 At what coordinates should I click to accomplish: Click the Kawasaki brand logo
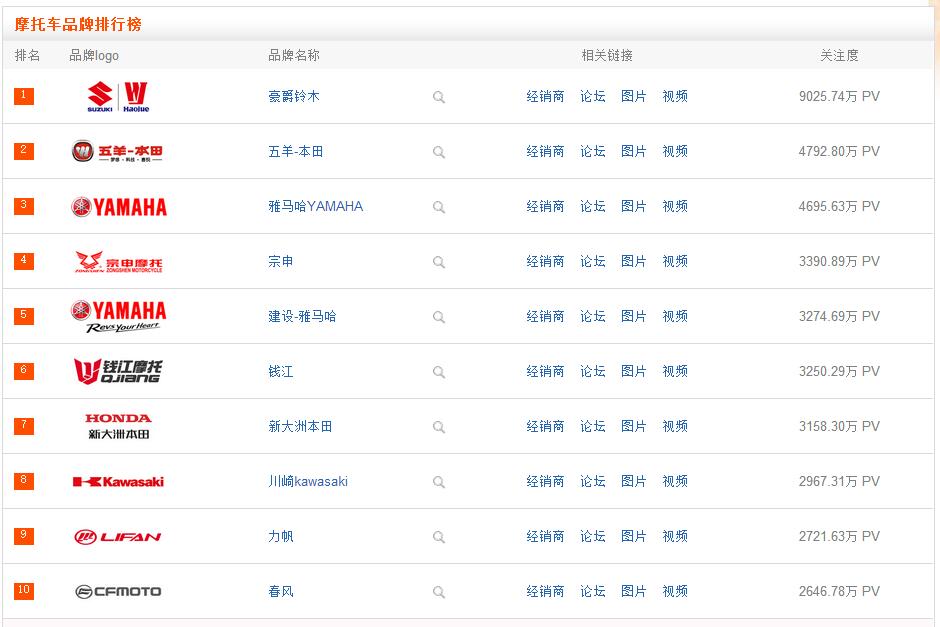118,482
